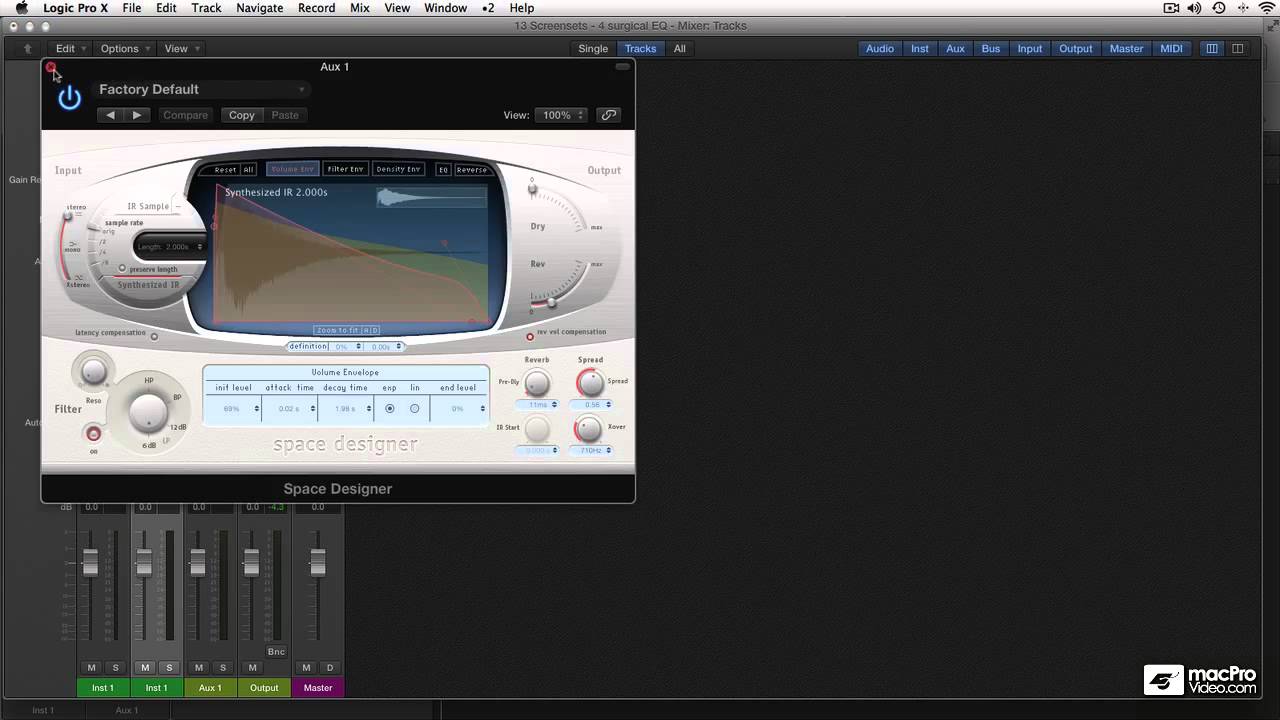1280x720 pixels.
Task: Go to previous preset with left arrow
Action: [111, 115]
